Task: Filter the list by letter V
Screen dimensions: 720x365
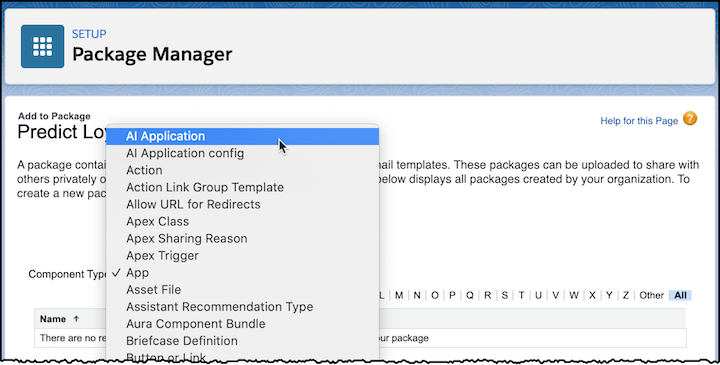Action: pyautogui.click(x=556, y=295)
